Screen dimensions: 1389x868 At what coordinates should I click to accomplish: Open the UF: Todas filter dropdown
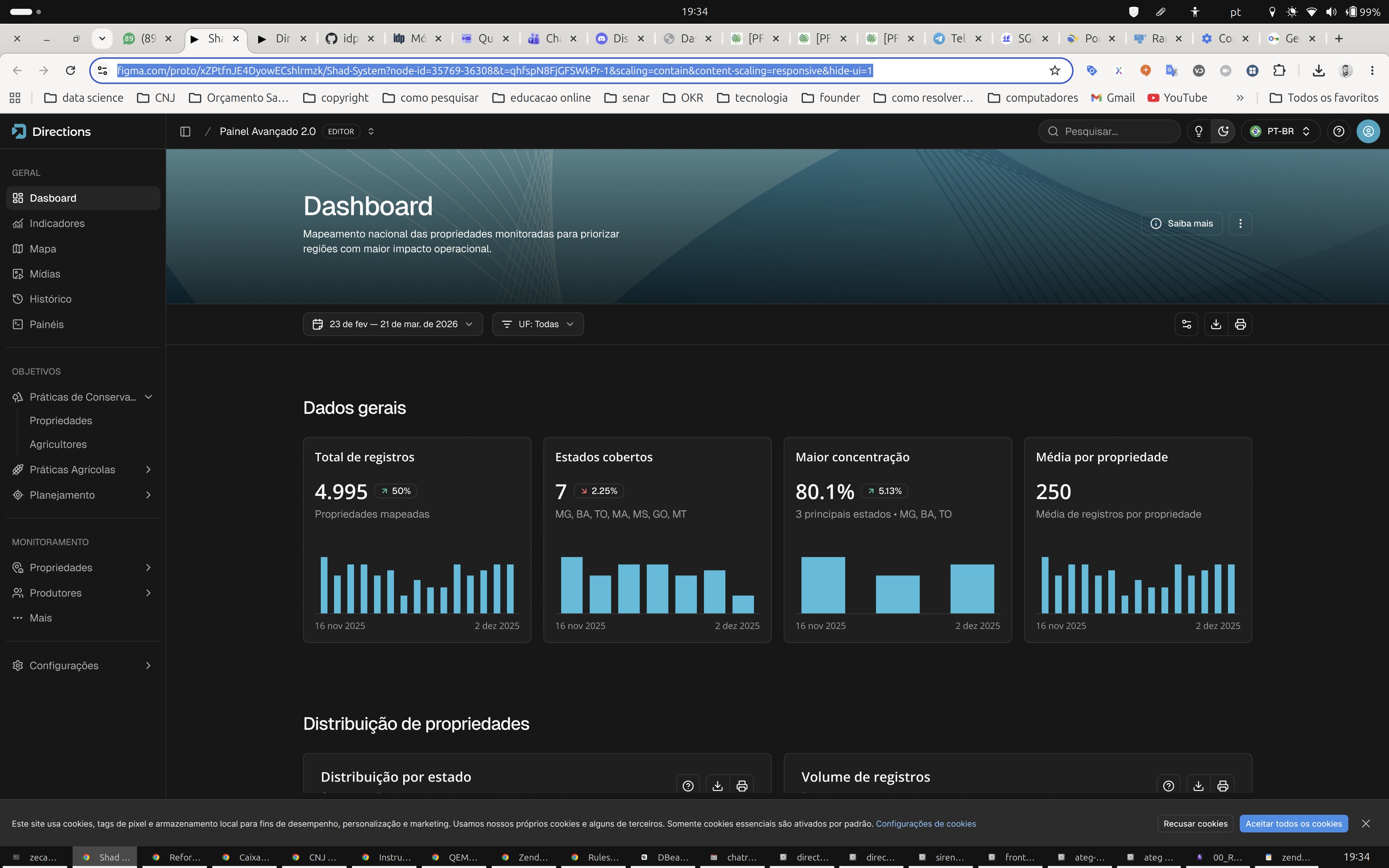(538, 324)
